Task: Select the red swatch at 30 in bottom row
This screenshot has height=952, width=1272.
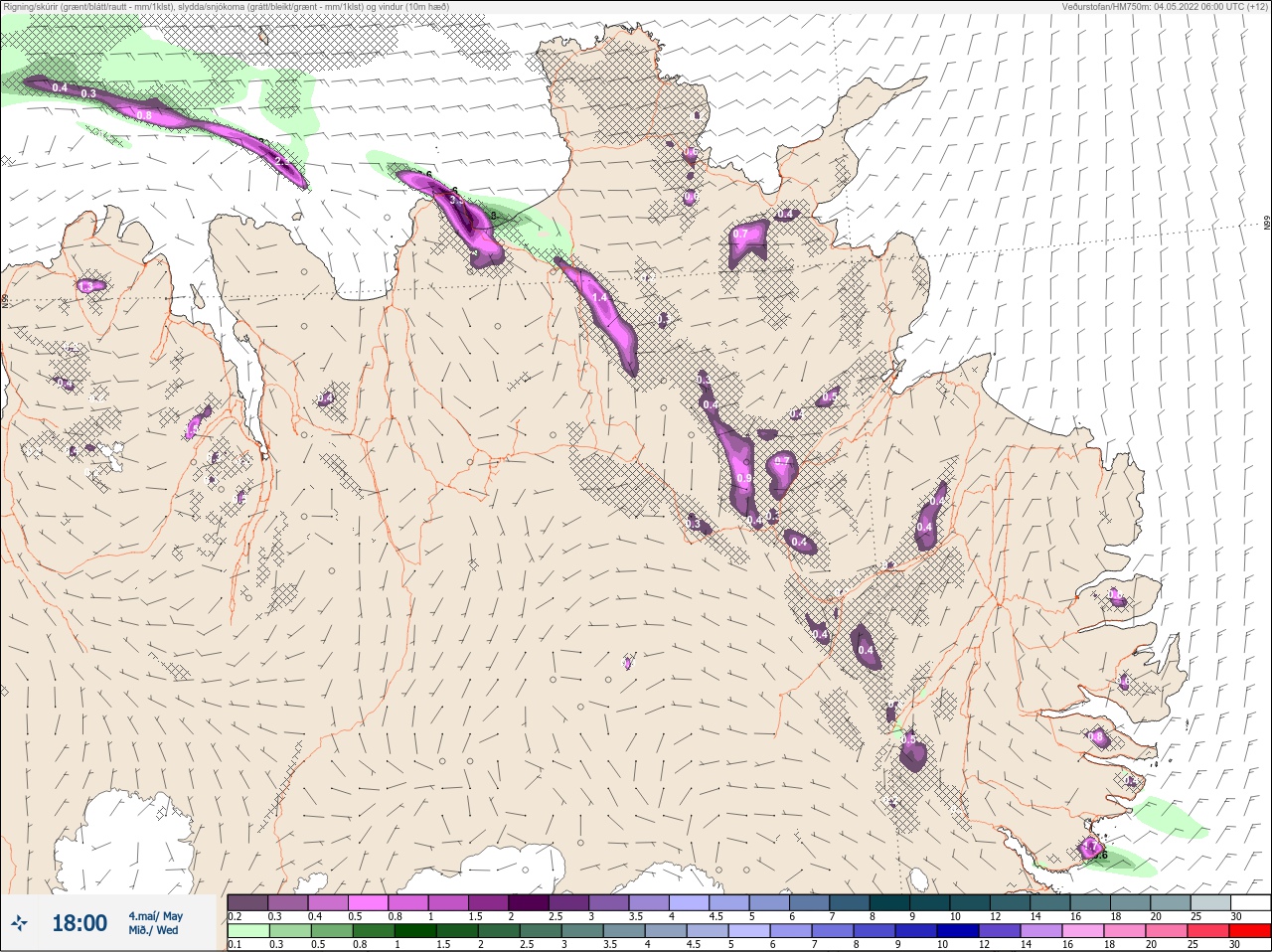Action: pyautogui.click(x=1251, y=931)
